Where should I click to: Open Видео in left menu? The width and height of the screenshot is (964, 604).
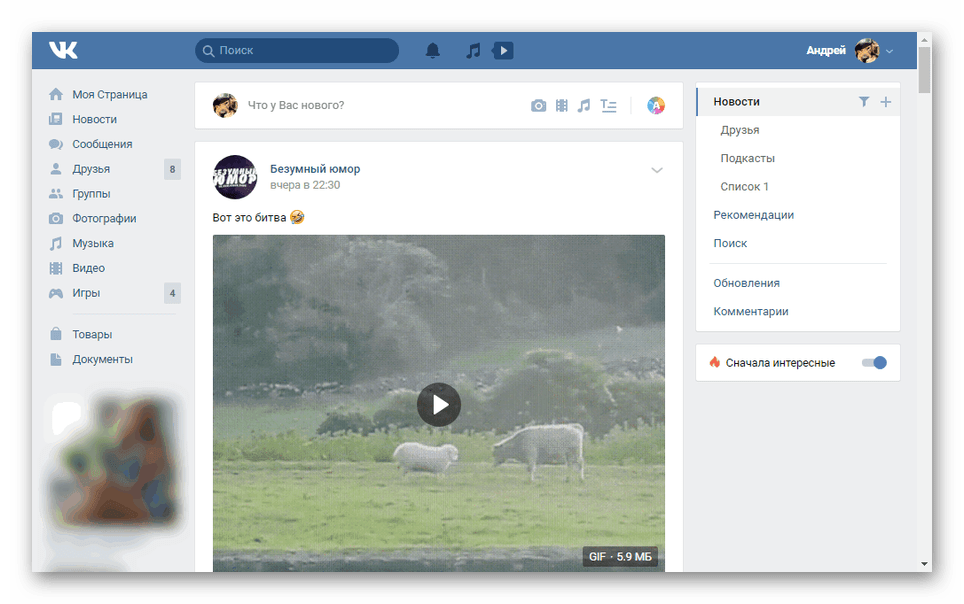[x=89, y=268]
